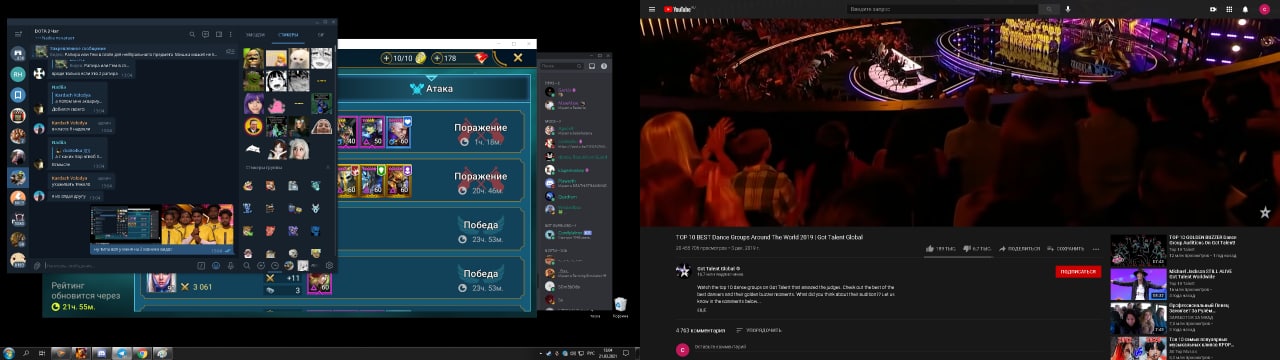The image size is (1280, 360).
Task: Open Windows taskbar search
Action: pyautogui.click(x=26, y=353)
